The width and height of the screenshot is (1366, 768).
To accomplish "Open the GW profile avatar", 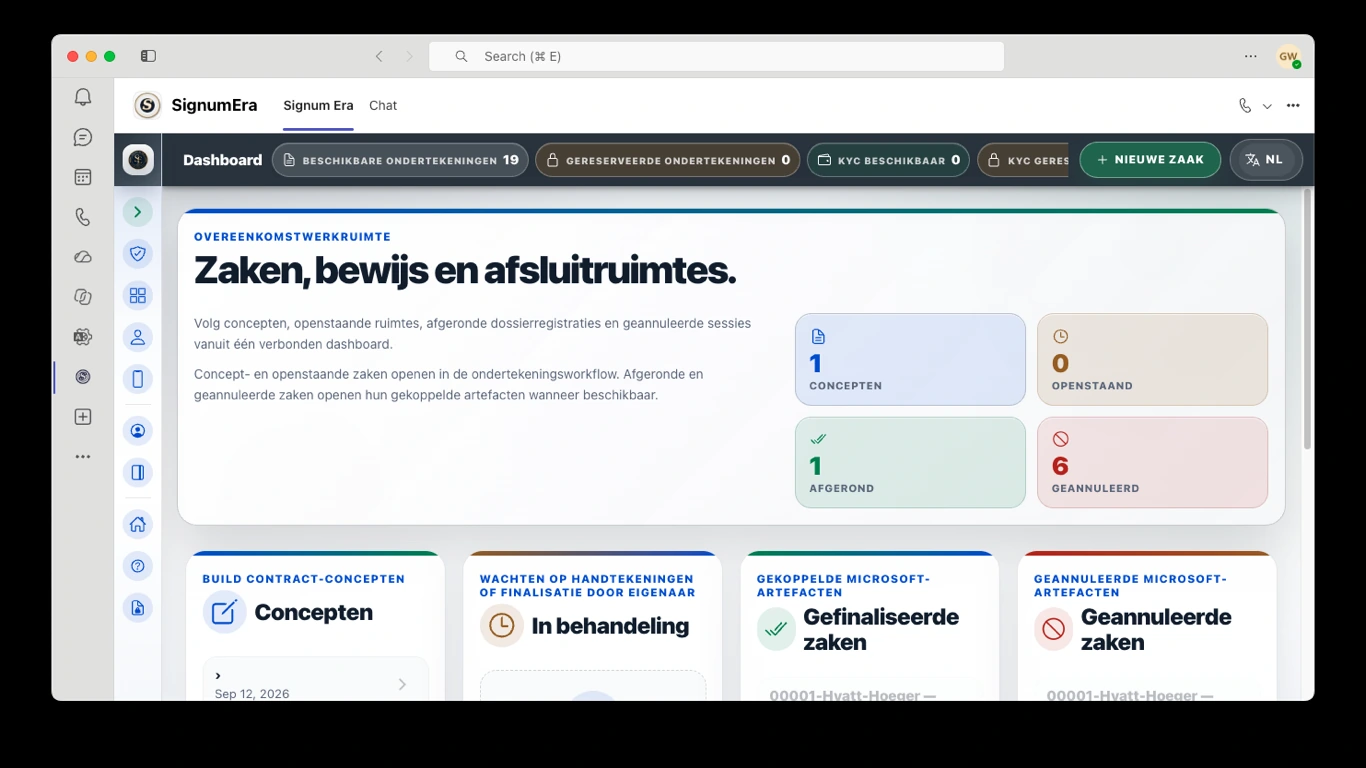I will click(1288, 57).
